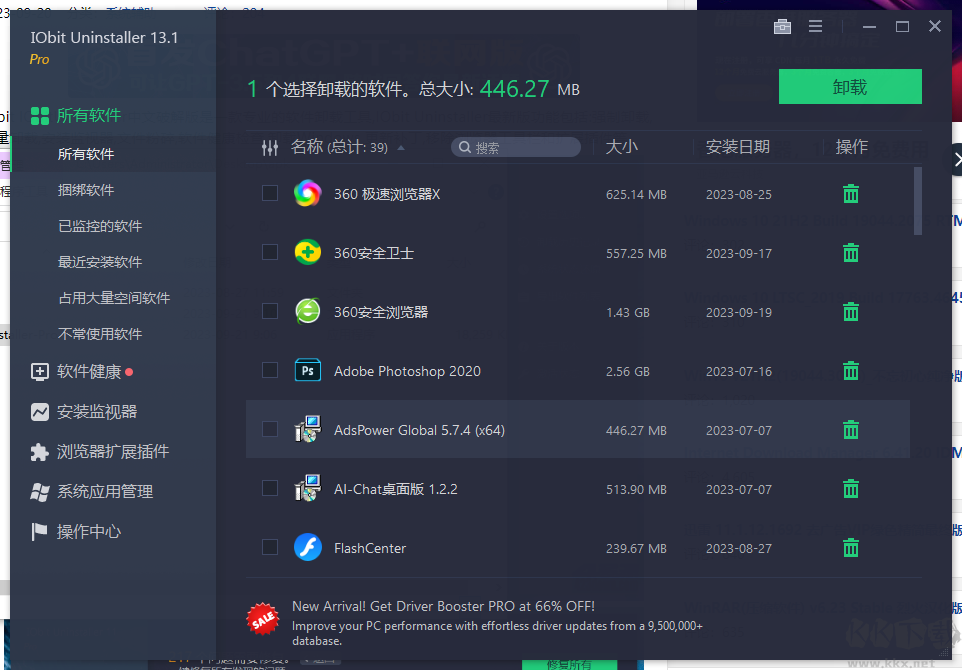Toggle the AdsPower Global 5.7.4 checkbox

click(270, 429)
